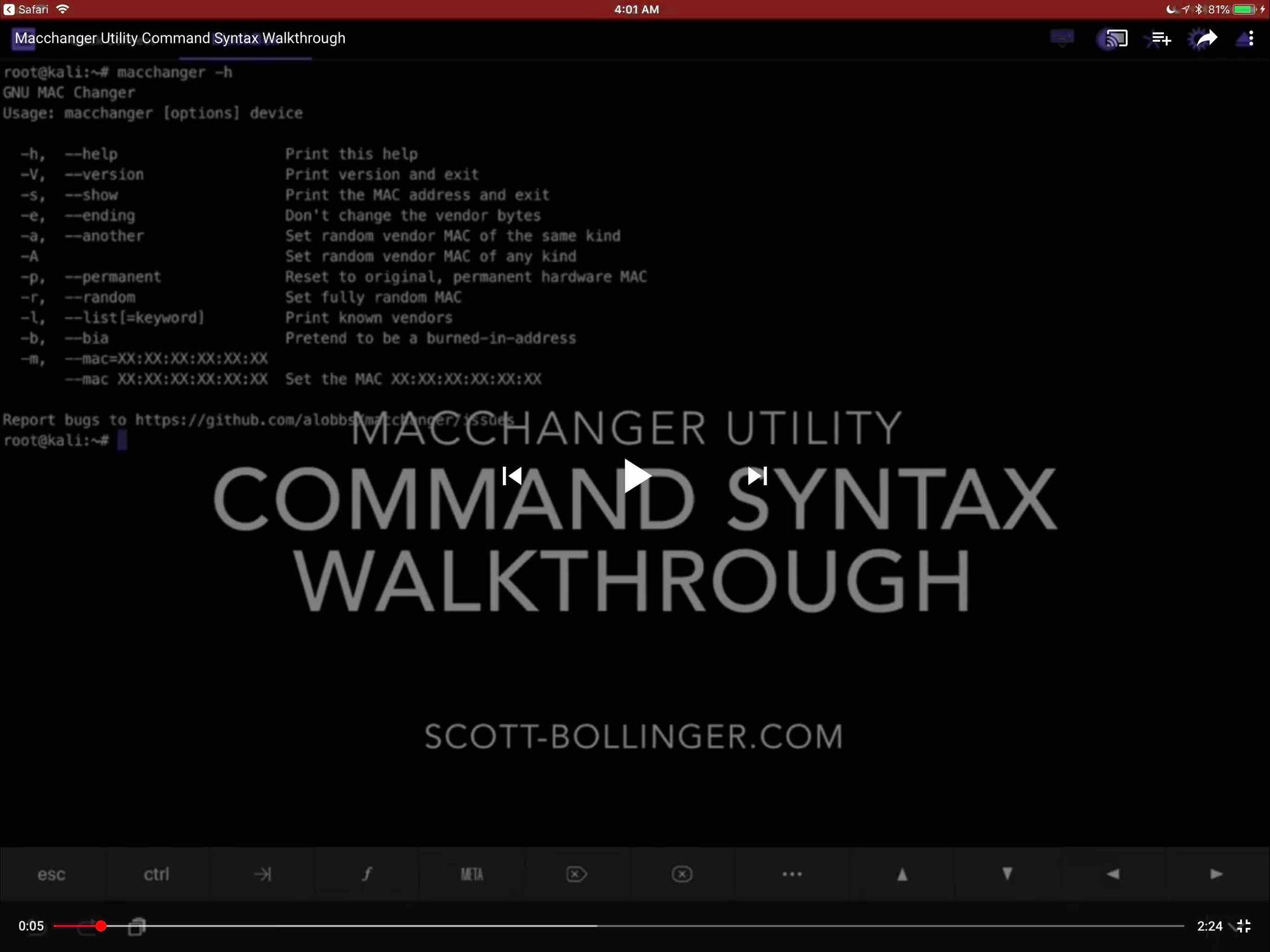Click the github issues URL in terminal
1270x952 pixels.
(x=324, y=420)
